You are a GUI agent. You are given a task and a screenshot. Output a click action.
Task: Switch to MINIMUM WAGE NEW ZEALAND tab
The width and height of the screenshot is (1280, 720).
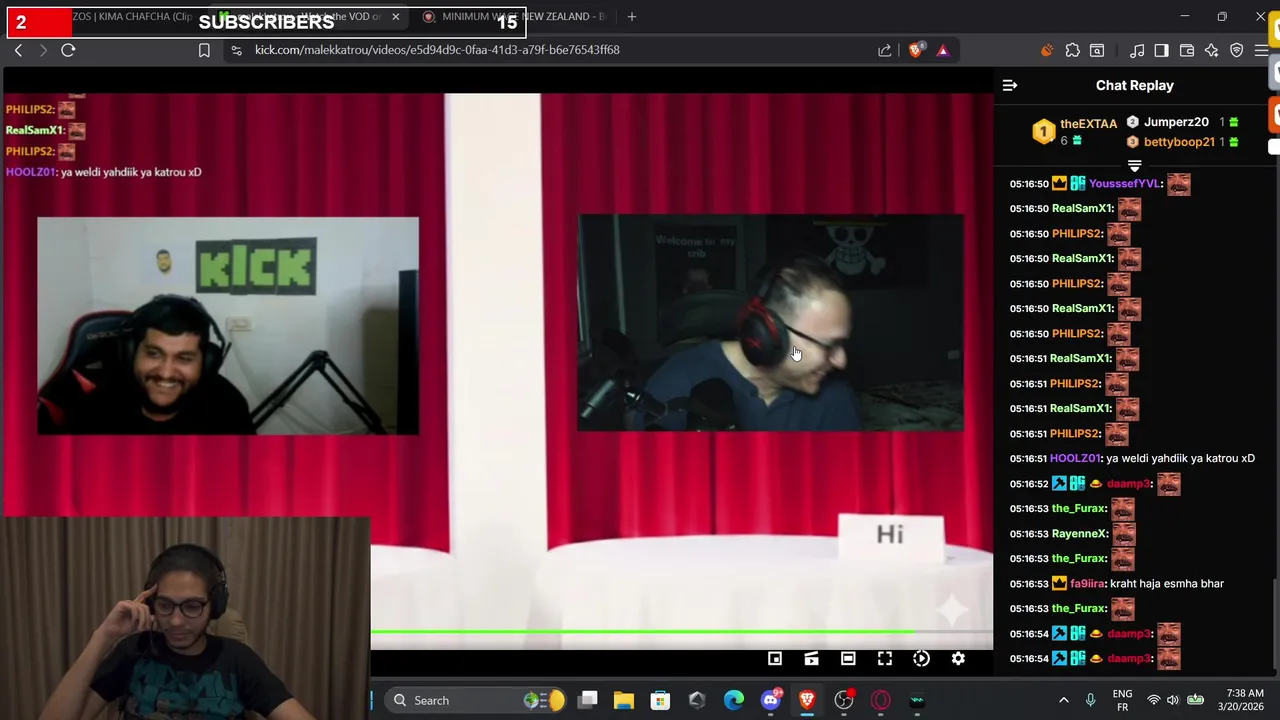(x=513, y=16)
